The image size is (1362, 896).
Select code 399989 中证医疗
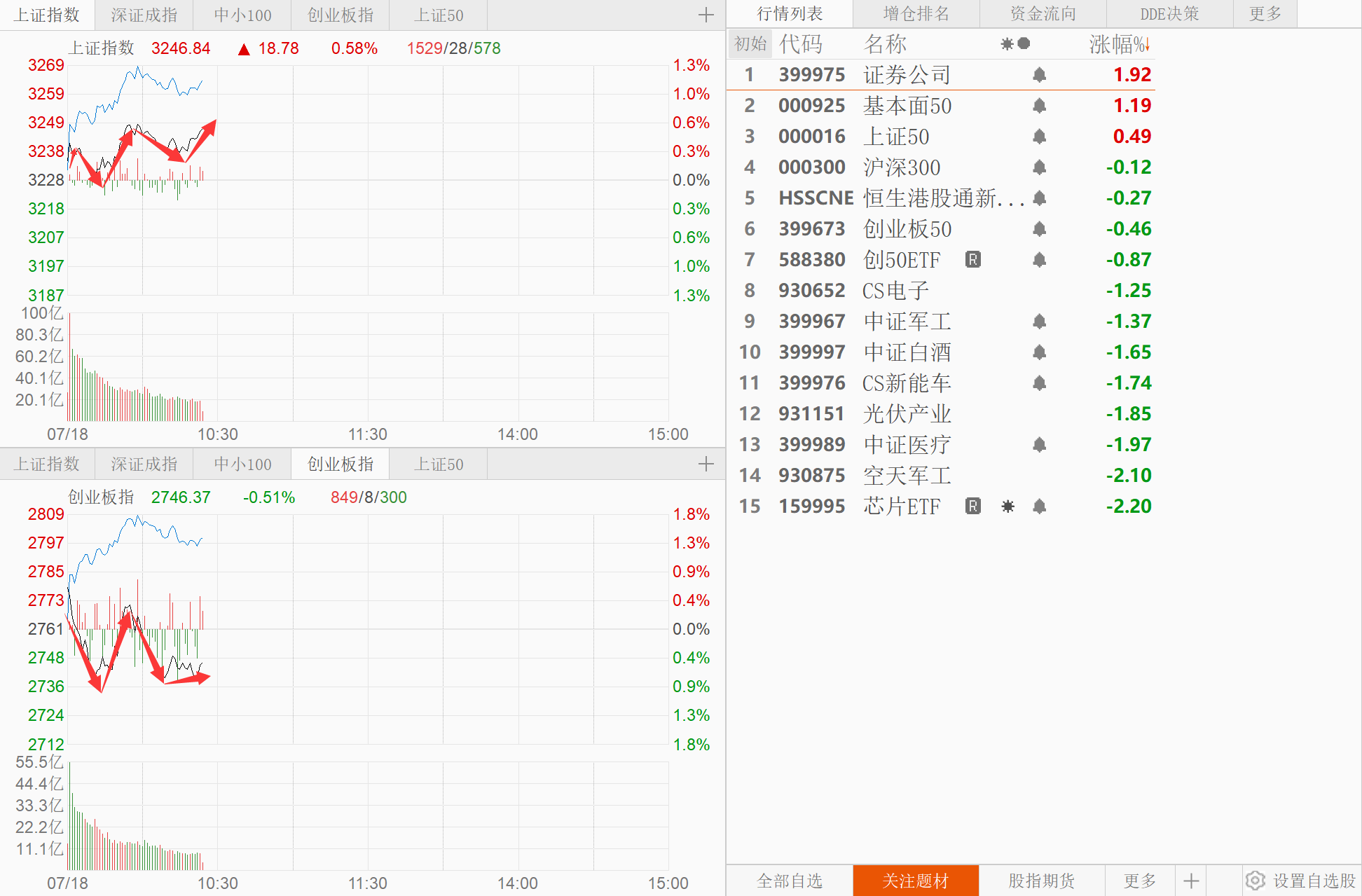click(812, 444)
